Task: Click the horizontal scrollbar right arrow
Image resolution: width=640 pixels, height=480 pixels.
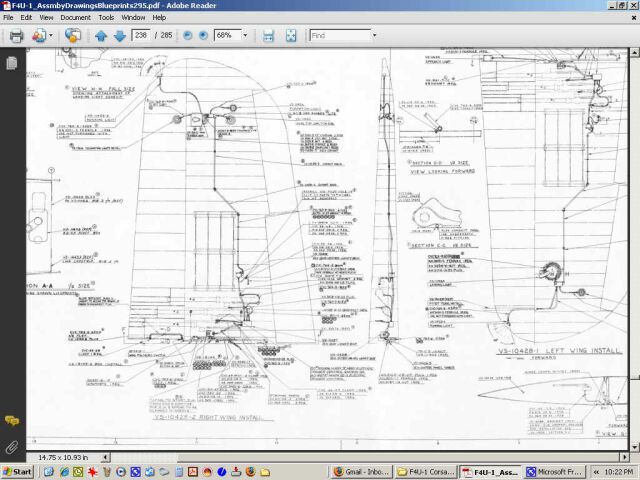Action: point(624,458)
